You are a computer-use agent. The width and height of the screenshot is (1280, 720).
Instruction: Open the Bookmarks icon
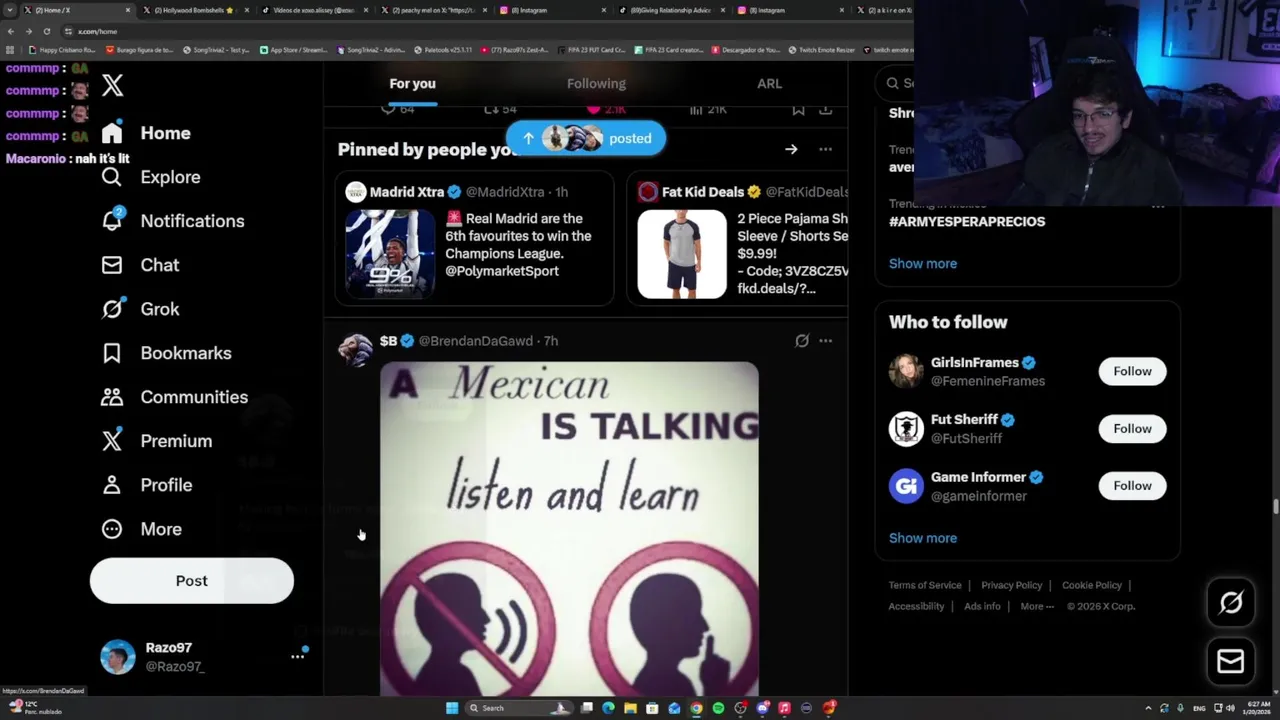point(112,353)
